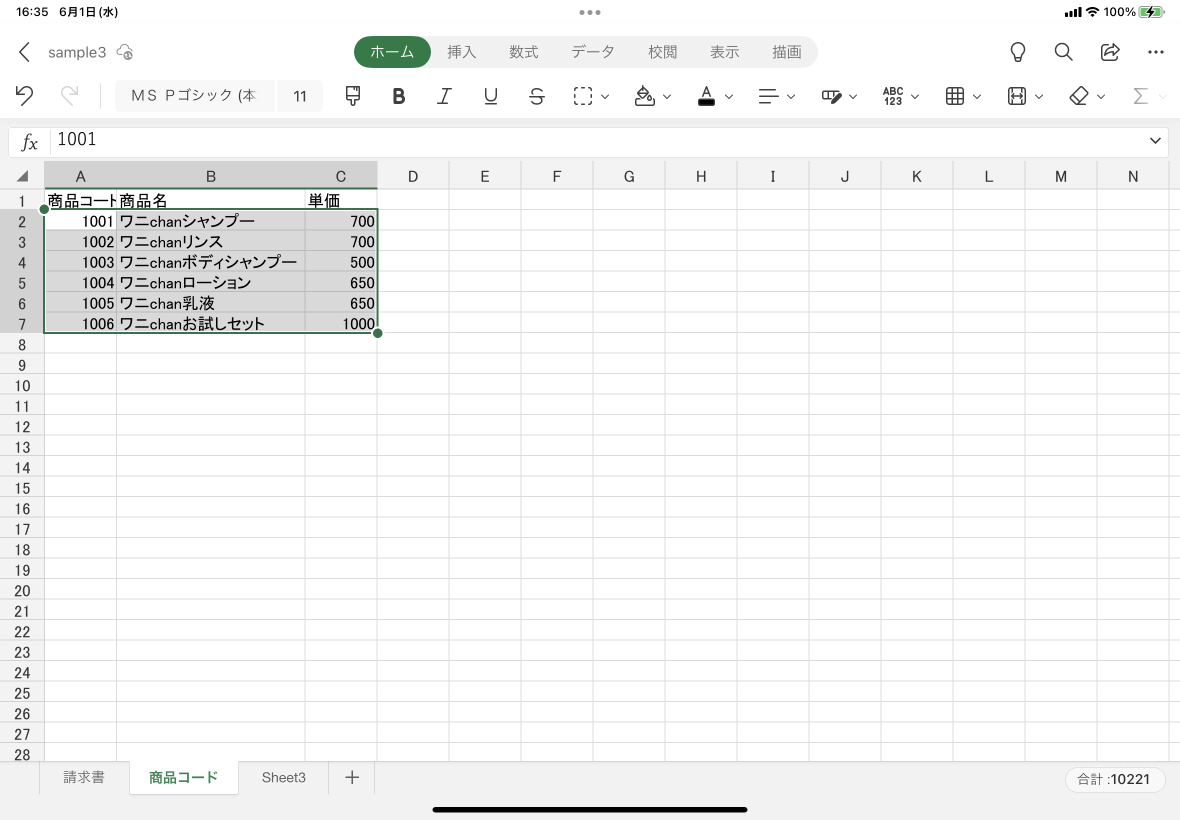Switch to the データ tab

pyautogui.click(x=593, y=52)
